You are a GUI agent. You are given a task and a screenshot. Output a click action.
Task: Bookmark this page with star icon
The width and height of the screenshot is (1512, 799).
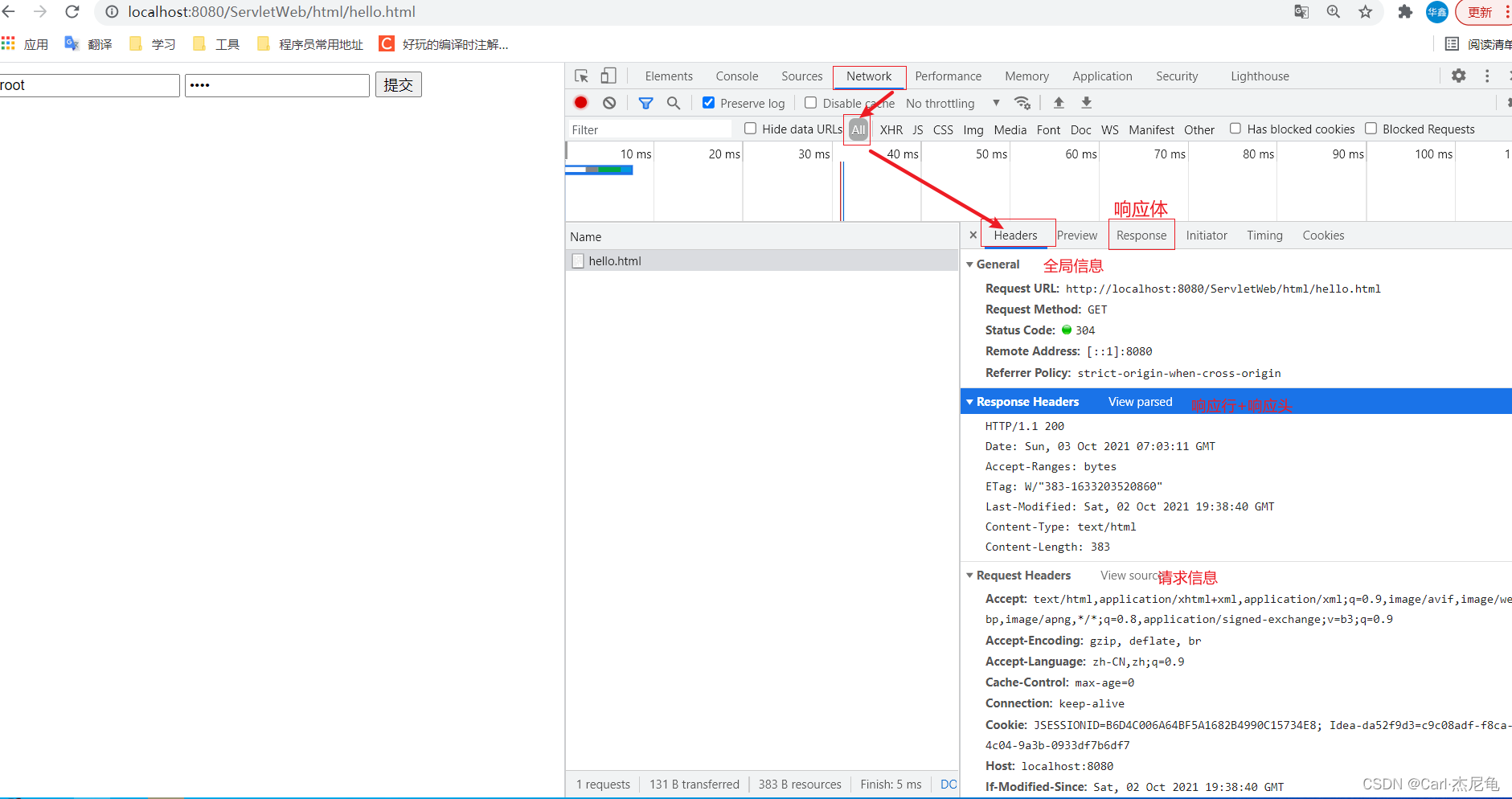(x=1366, y=11)
